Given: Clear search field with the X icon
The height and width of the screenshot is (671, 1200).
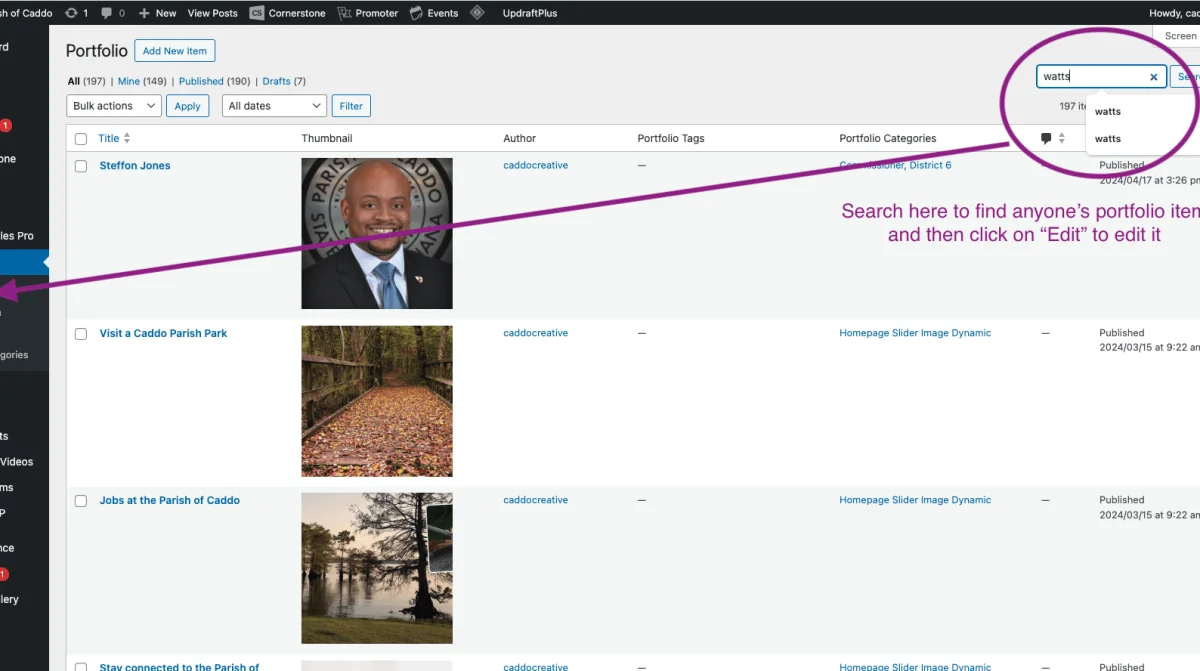Looking at the screenshot, I should click(x=1153, y=76).
